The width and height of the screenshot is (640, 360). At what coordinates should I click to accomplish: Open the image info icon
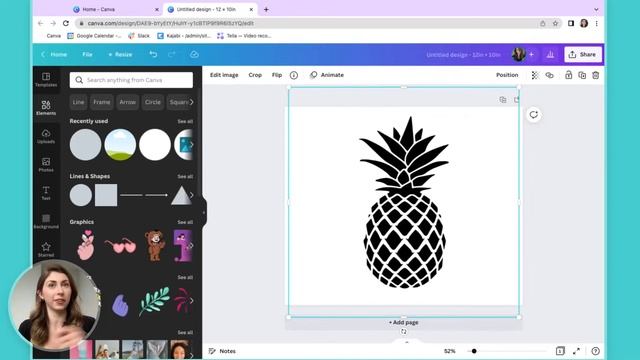294,75
